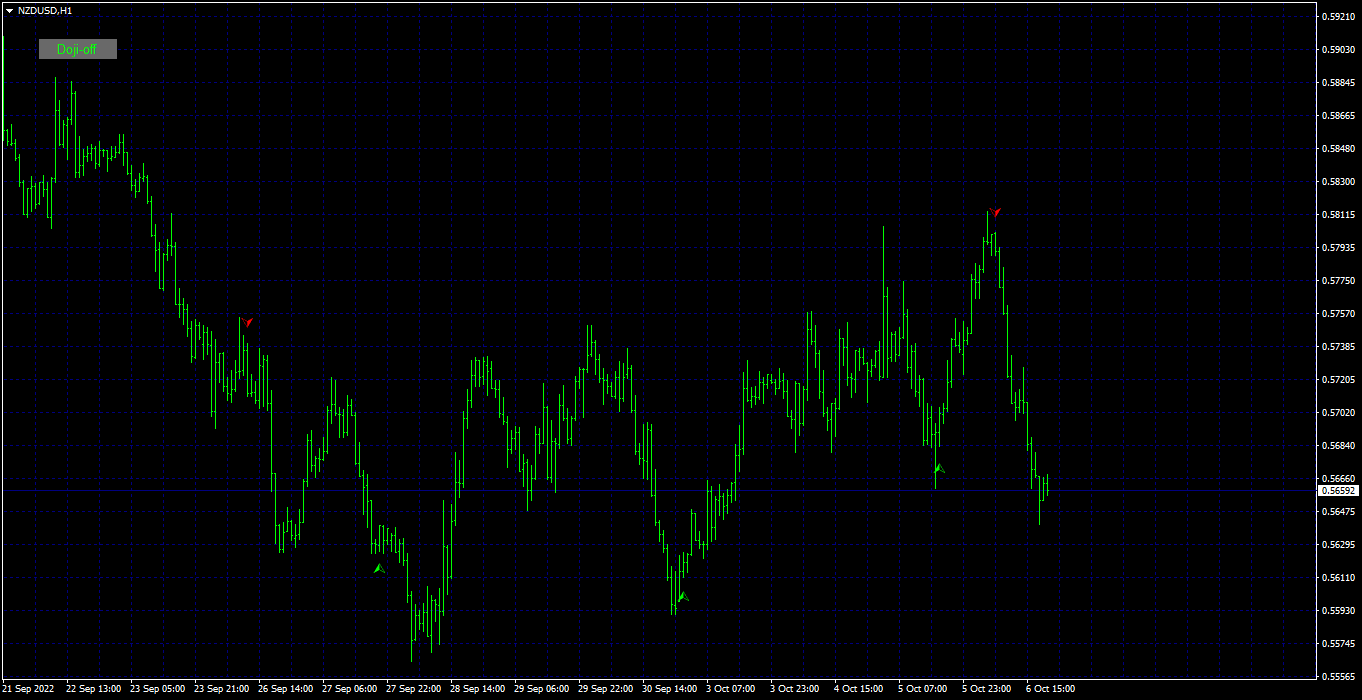
Task: Click the 0.55565 price axis label
Action: (x=1340, y=677)
